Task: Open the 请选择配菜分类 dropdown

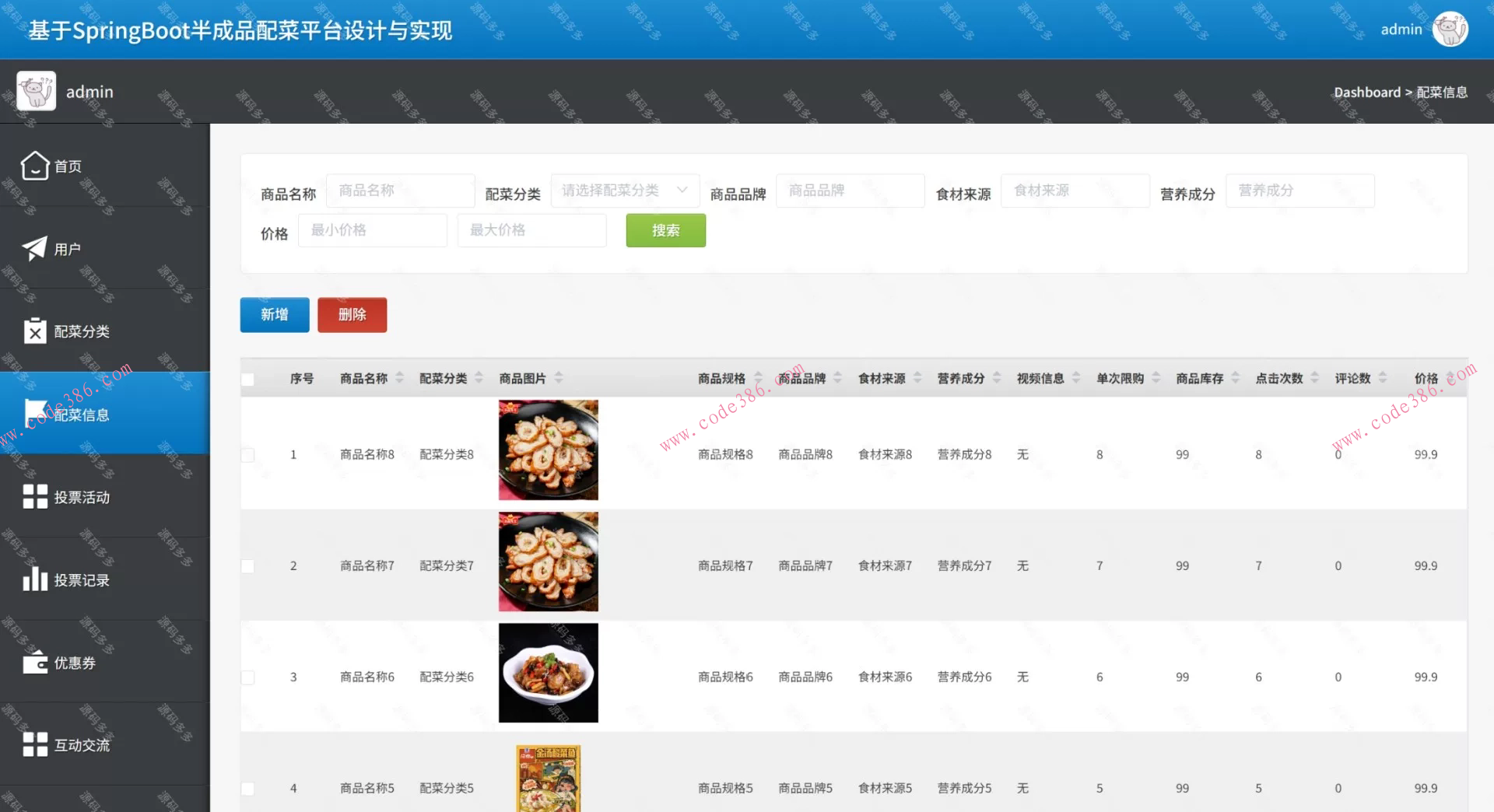Action: [624, 190]
